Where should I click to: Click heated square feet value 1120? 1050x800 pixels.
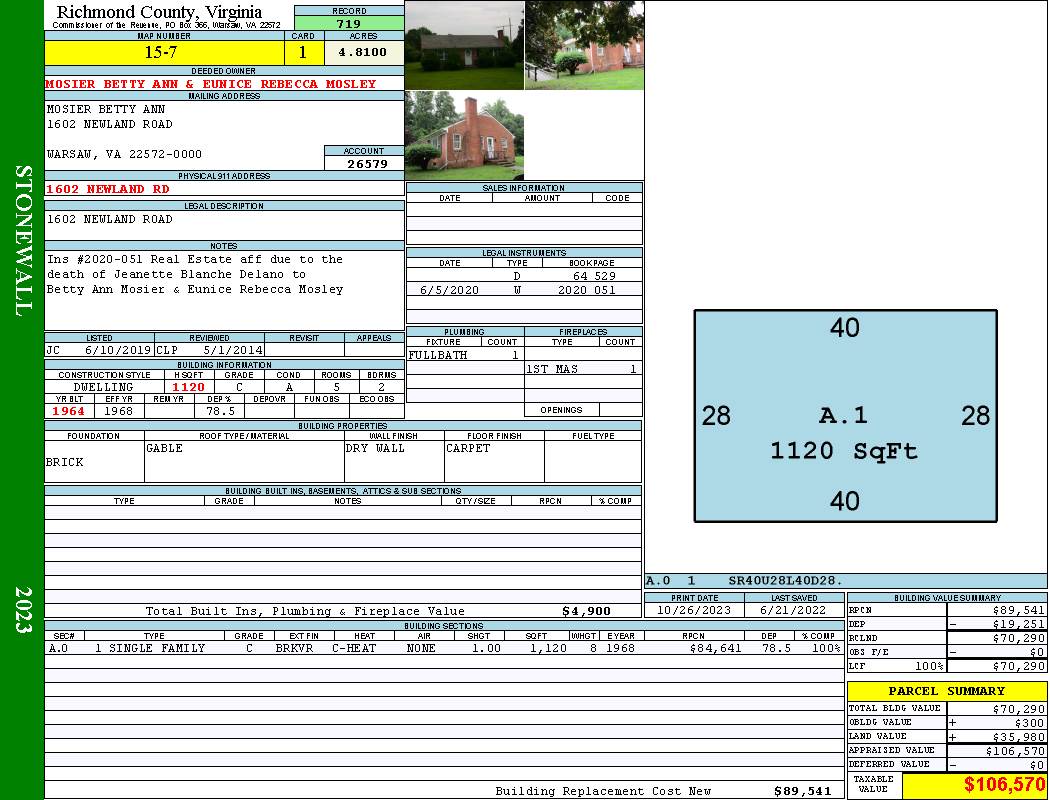(x=189, y=387)
